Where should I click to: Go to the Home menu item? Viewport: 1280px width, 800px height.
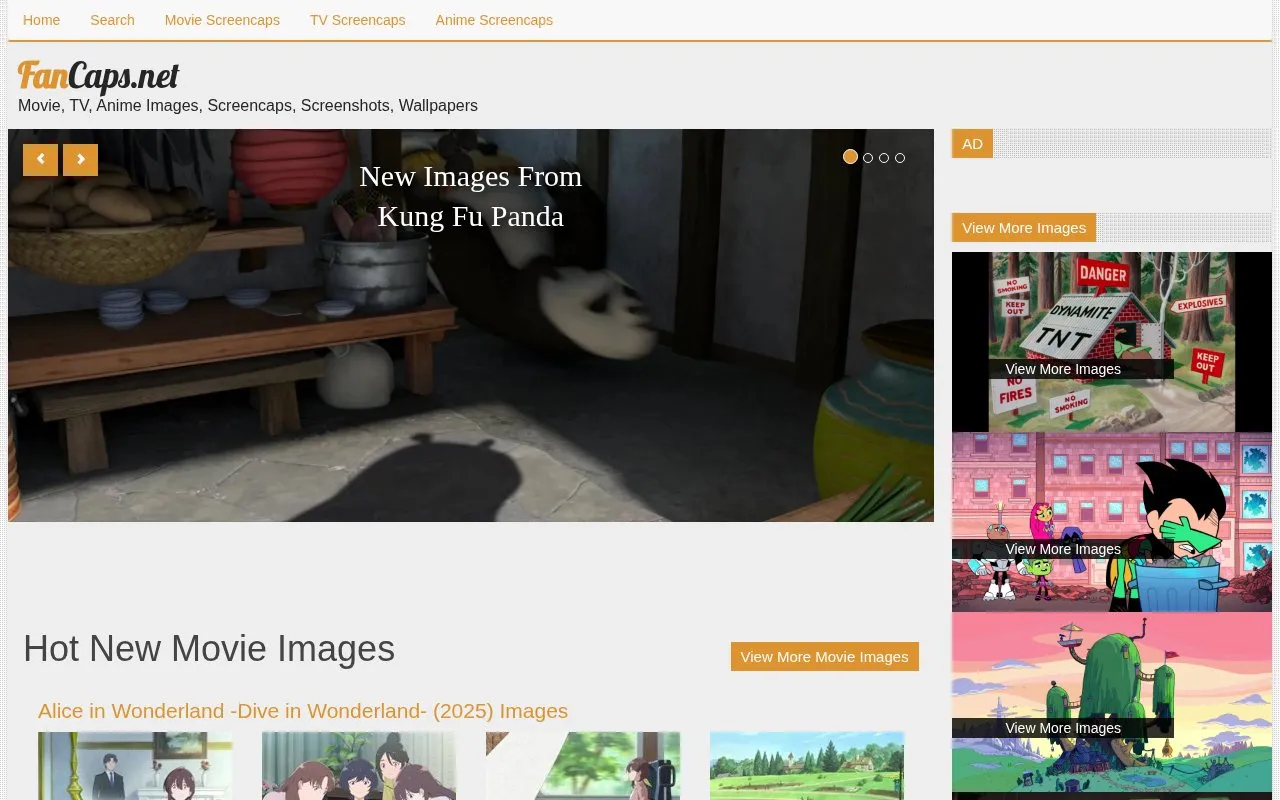coord(41,20)
